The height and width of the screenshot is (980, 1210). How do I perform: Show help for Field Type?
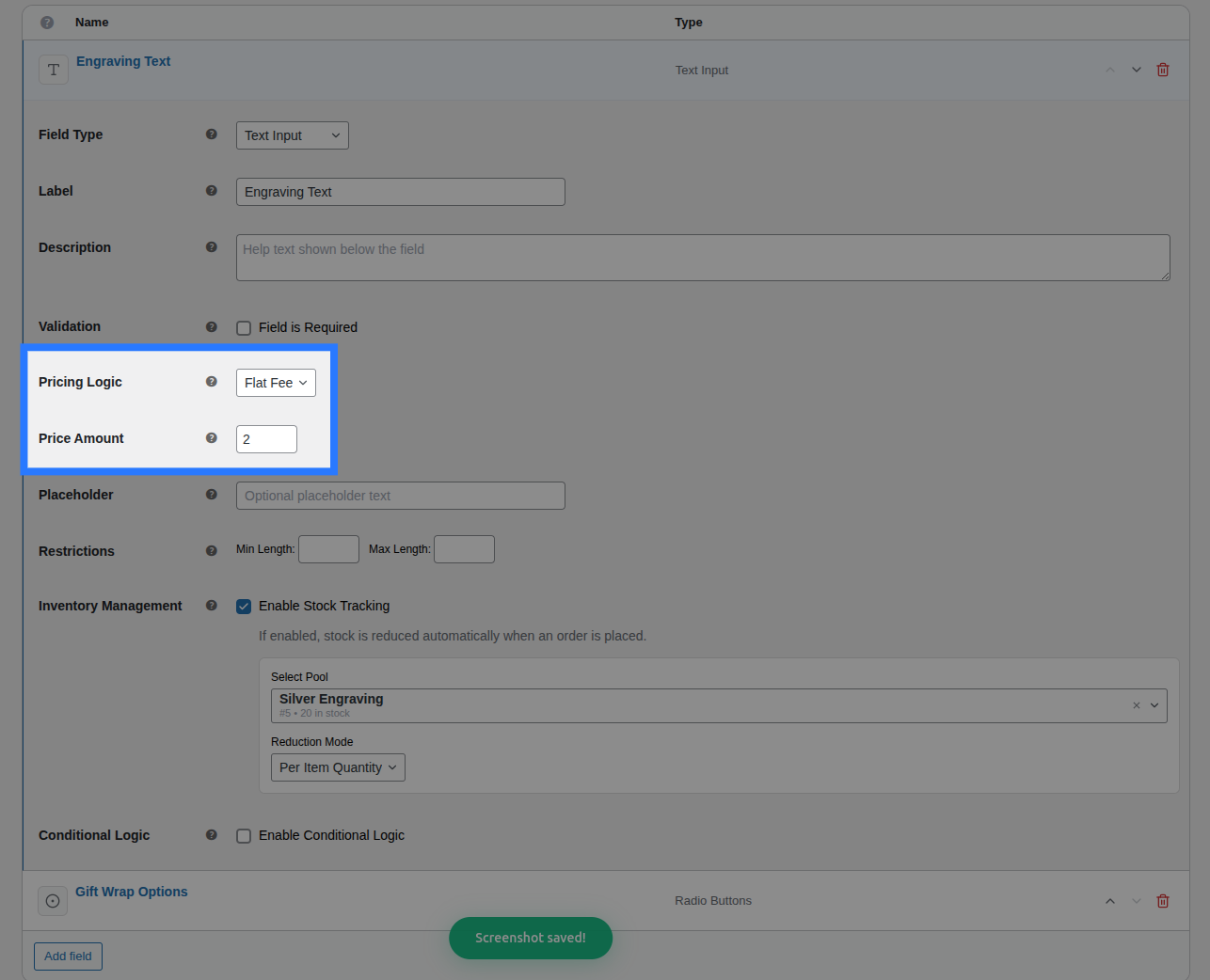point(212,134)
